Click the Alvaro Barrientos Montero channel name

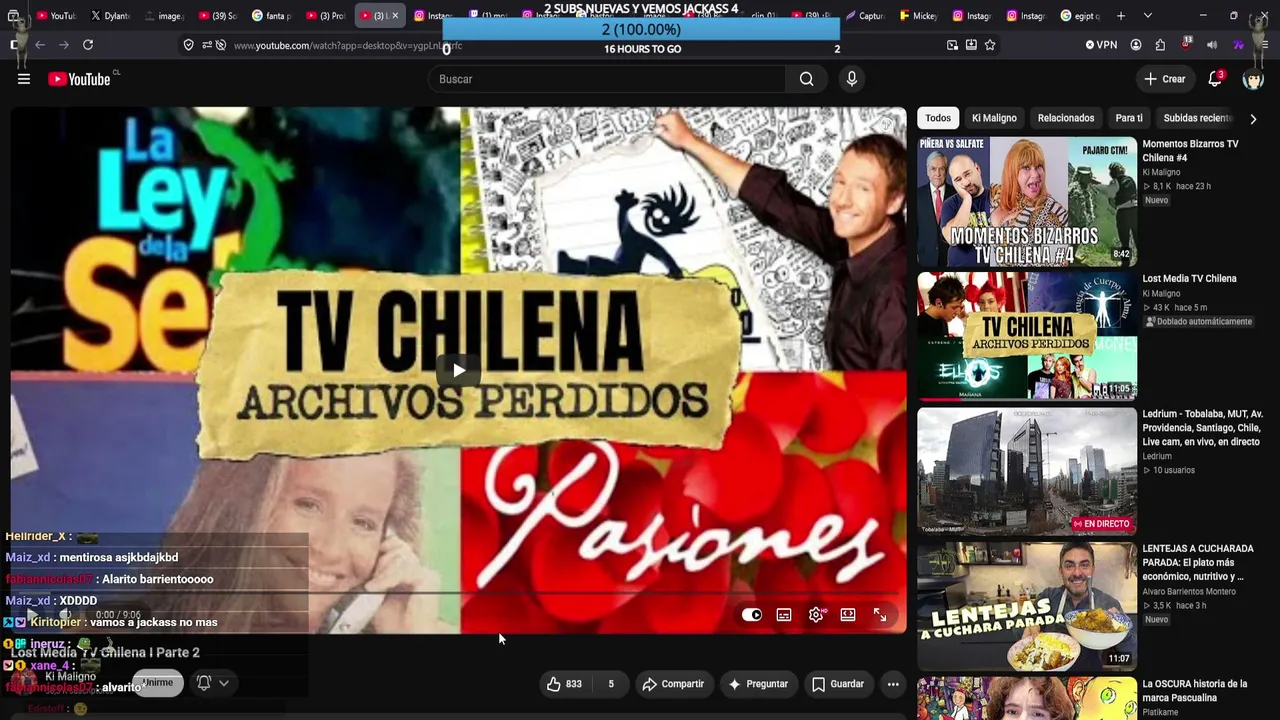pyautogui.click(x=1189, y=592)
